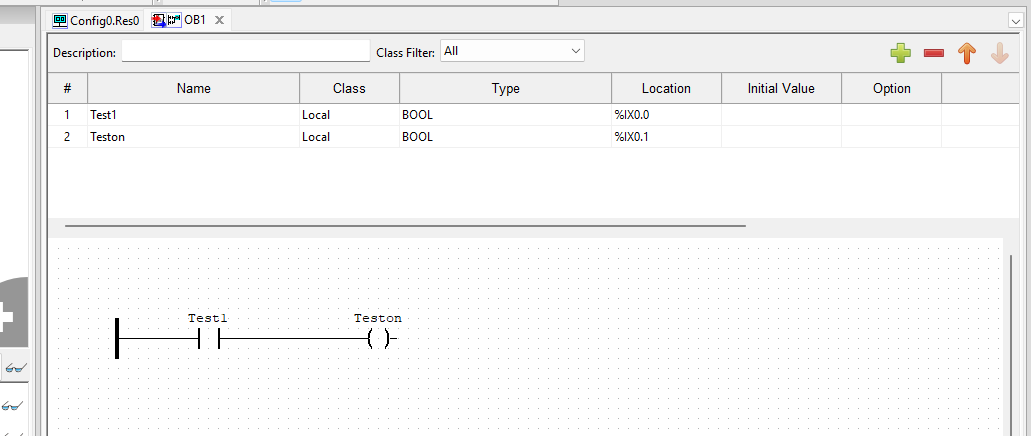Select the Test1 variable row name

point(104,115)
